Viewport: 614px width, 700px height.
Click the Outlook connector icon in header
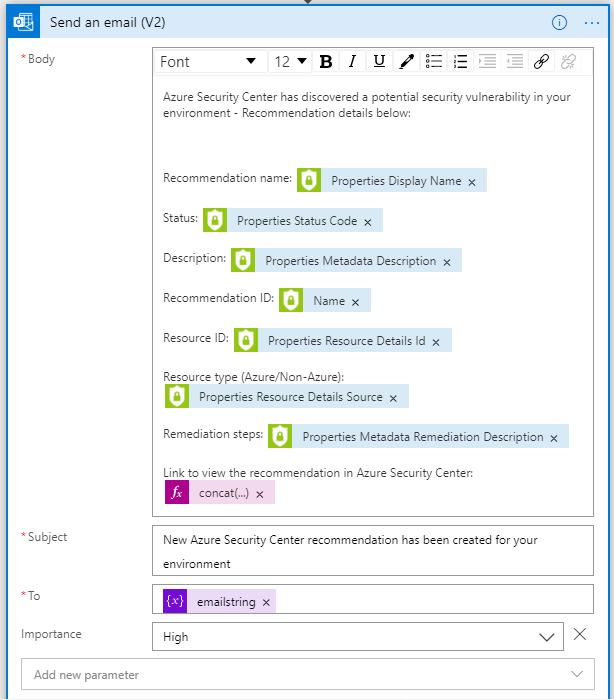point(23,22)
